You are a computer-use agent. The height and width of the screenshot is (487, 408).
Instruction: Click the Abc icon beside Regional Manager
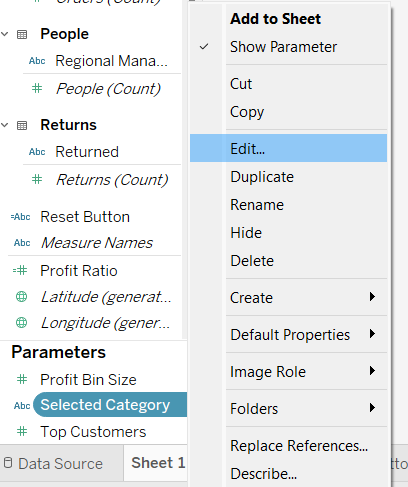(37, 61)
